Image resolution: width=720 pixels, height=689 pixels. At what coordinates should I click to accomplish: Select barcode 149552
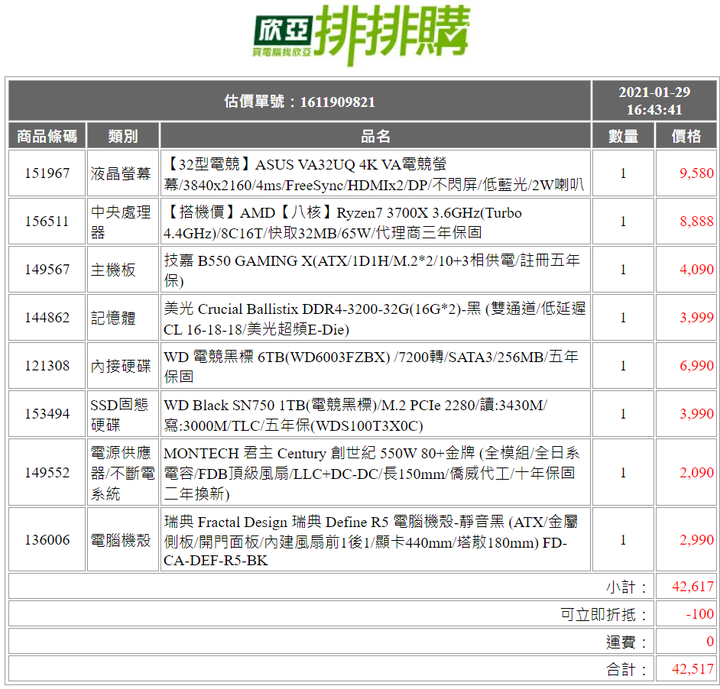point(47,472)
